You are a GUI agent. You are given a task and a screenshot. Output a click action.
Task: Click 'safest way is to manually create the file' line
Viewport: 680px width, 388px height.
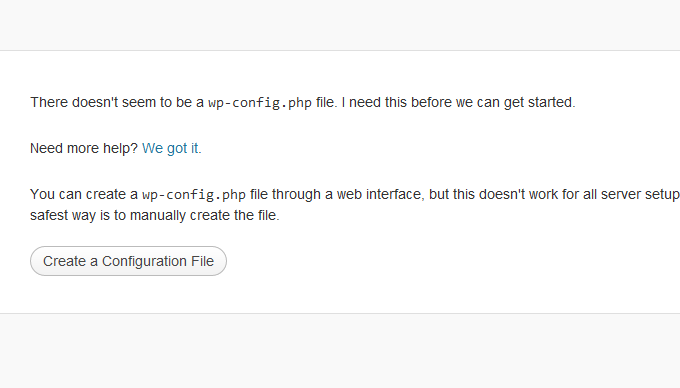155,215
